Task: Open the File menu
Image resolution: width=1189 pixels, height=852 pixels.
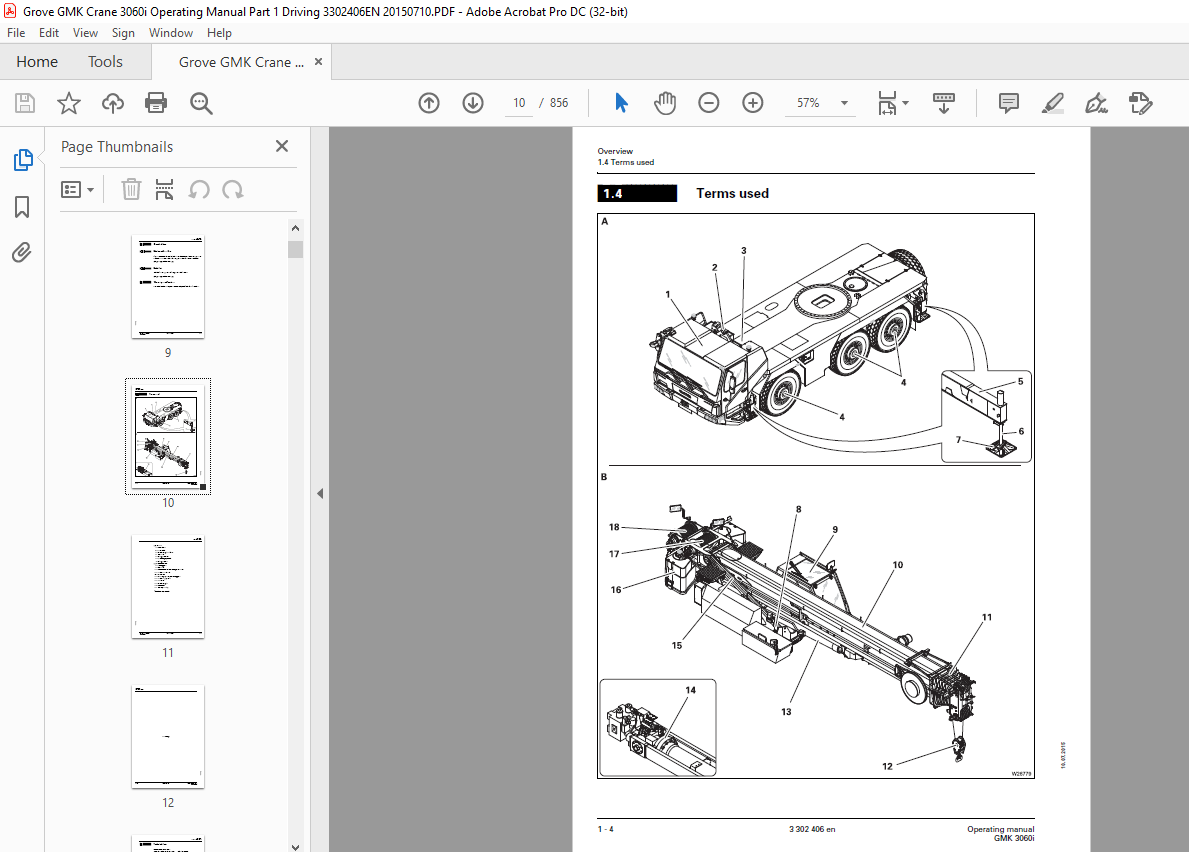Action: click(x=16, y=33)
